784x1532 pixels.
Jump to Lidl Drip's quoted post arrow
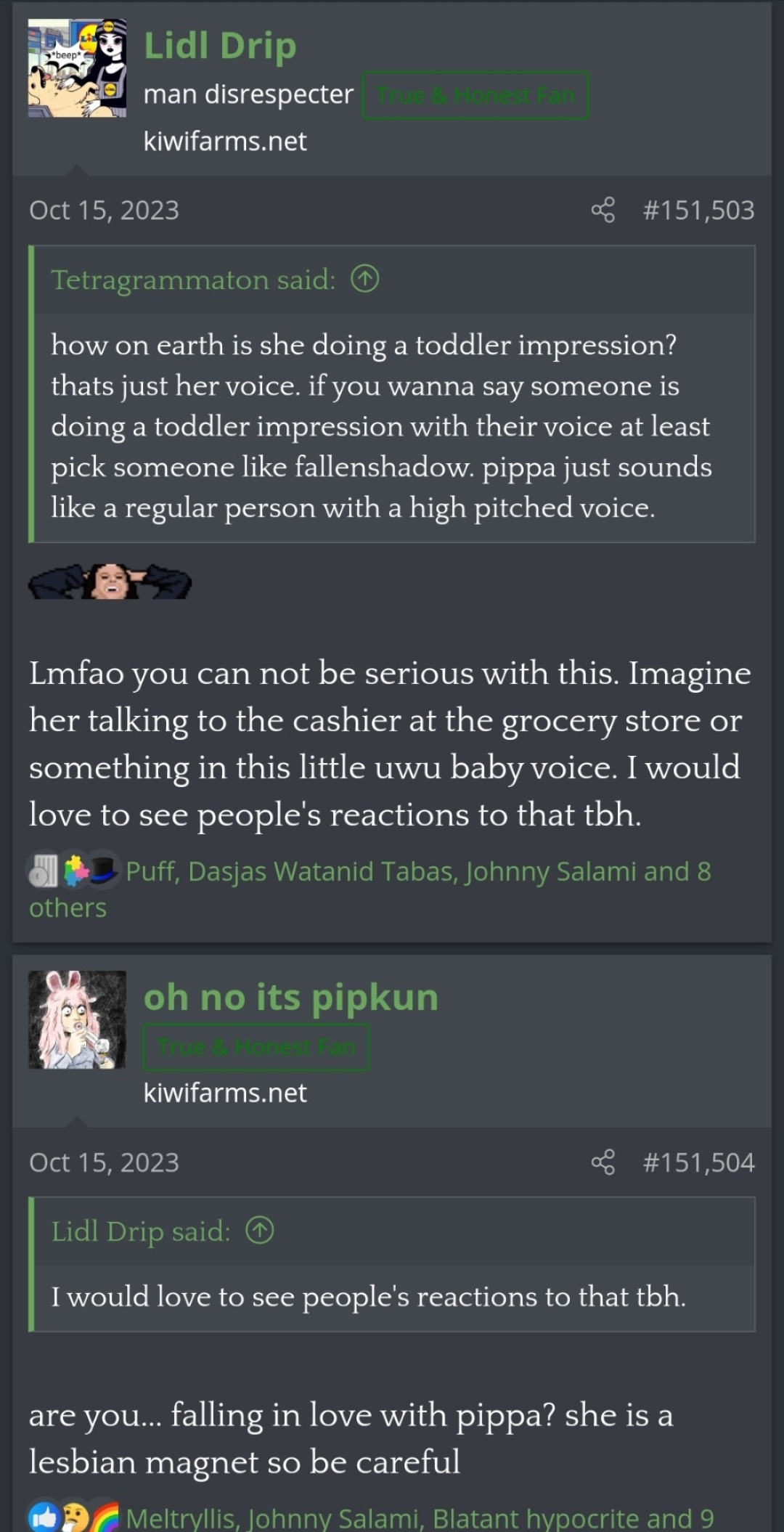click(x=259, y=1231)
